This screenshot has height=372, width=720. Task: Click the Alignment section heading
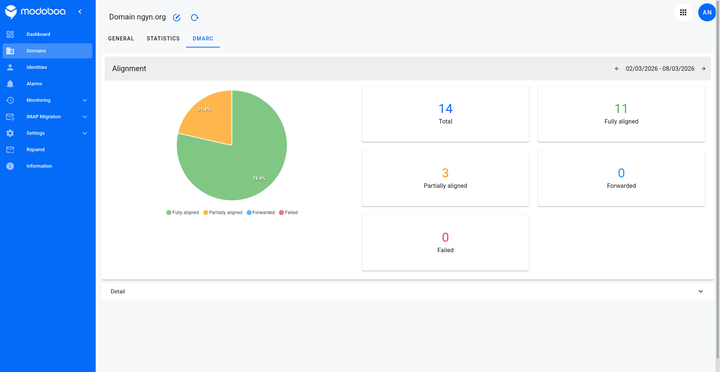click(x=129, y=68)
